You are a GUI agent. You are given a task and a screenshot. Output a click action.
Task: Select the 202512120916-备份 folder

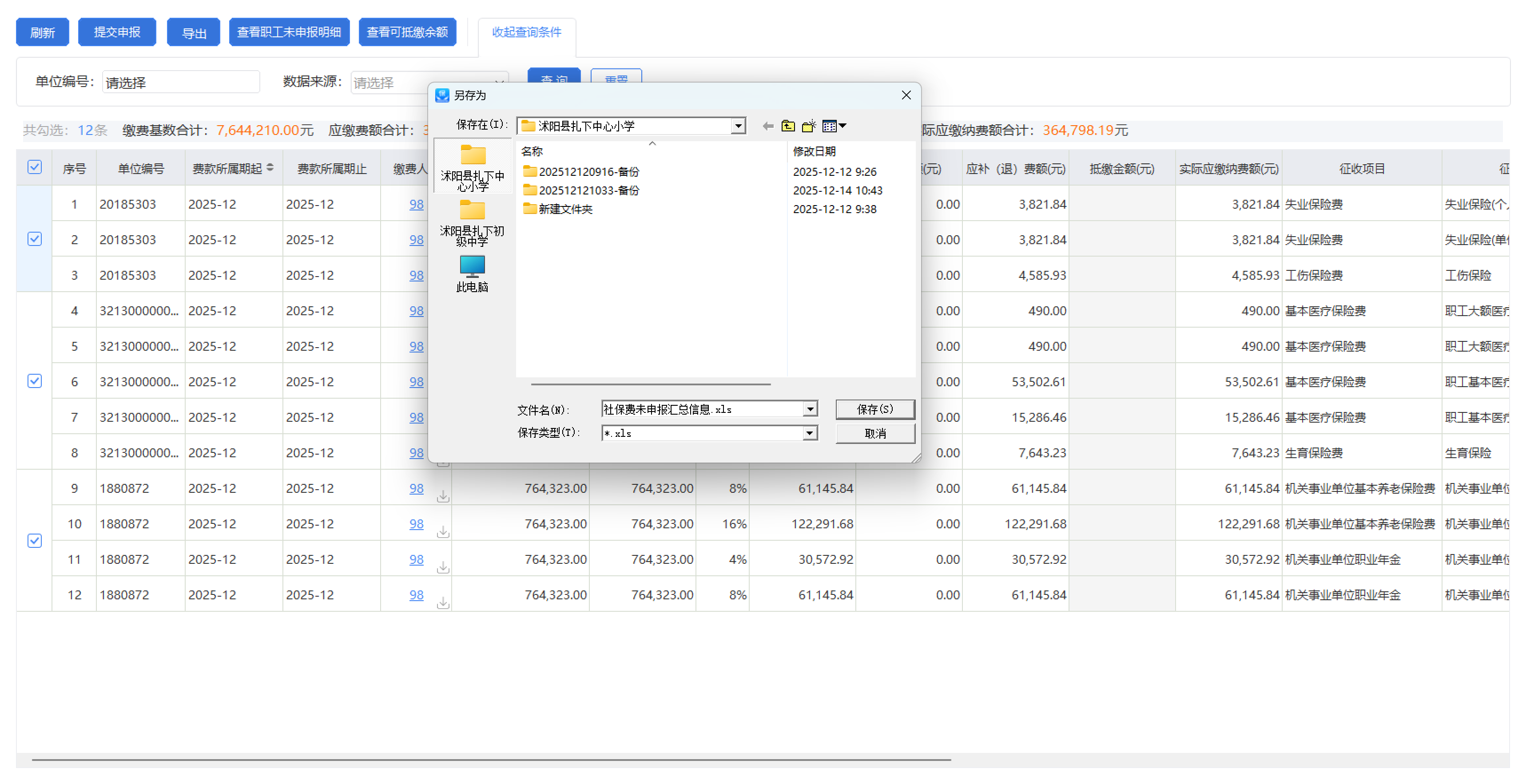tap(588, 172)
